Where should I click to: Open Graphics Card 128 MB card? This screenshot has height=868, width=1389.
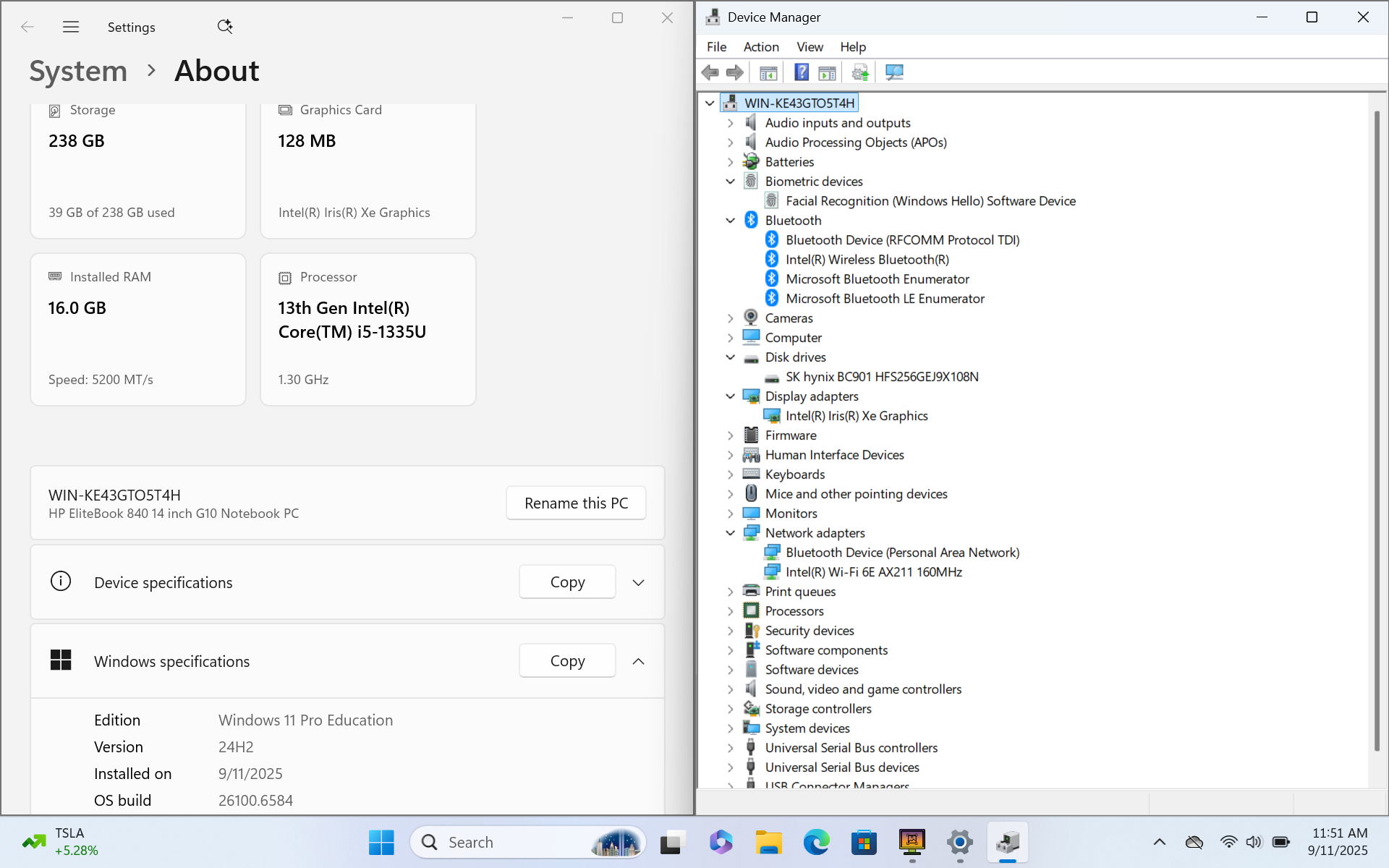coord(368,171)
